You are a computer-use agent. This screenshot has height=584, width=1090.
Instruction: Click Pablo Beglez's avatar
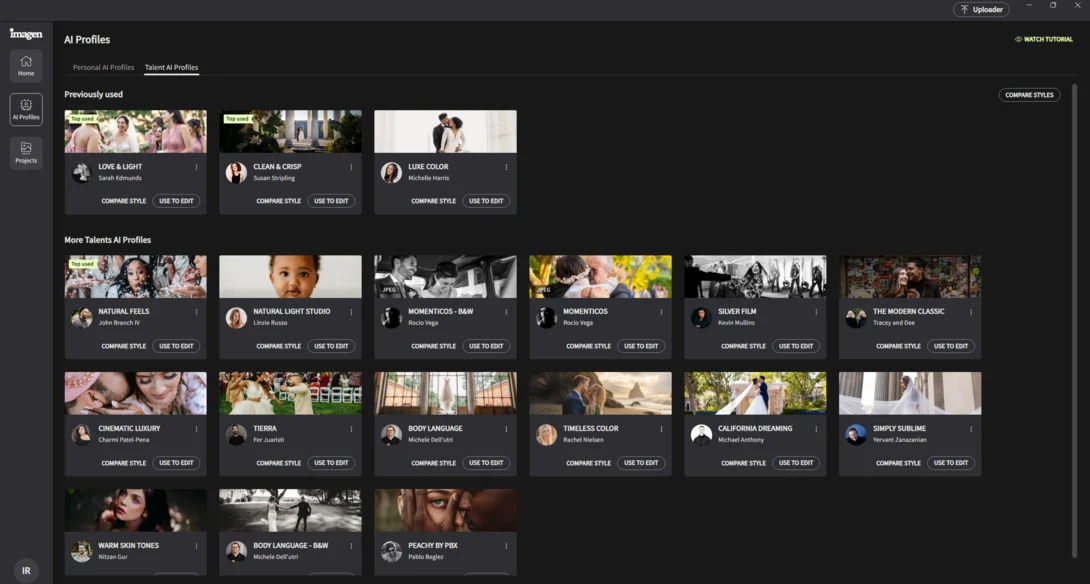coord(391,551)
